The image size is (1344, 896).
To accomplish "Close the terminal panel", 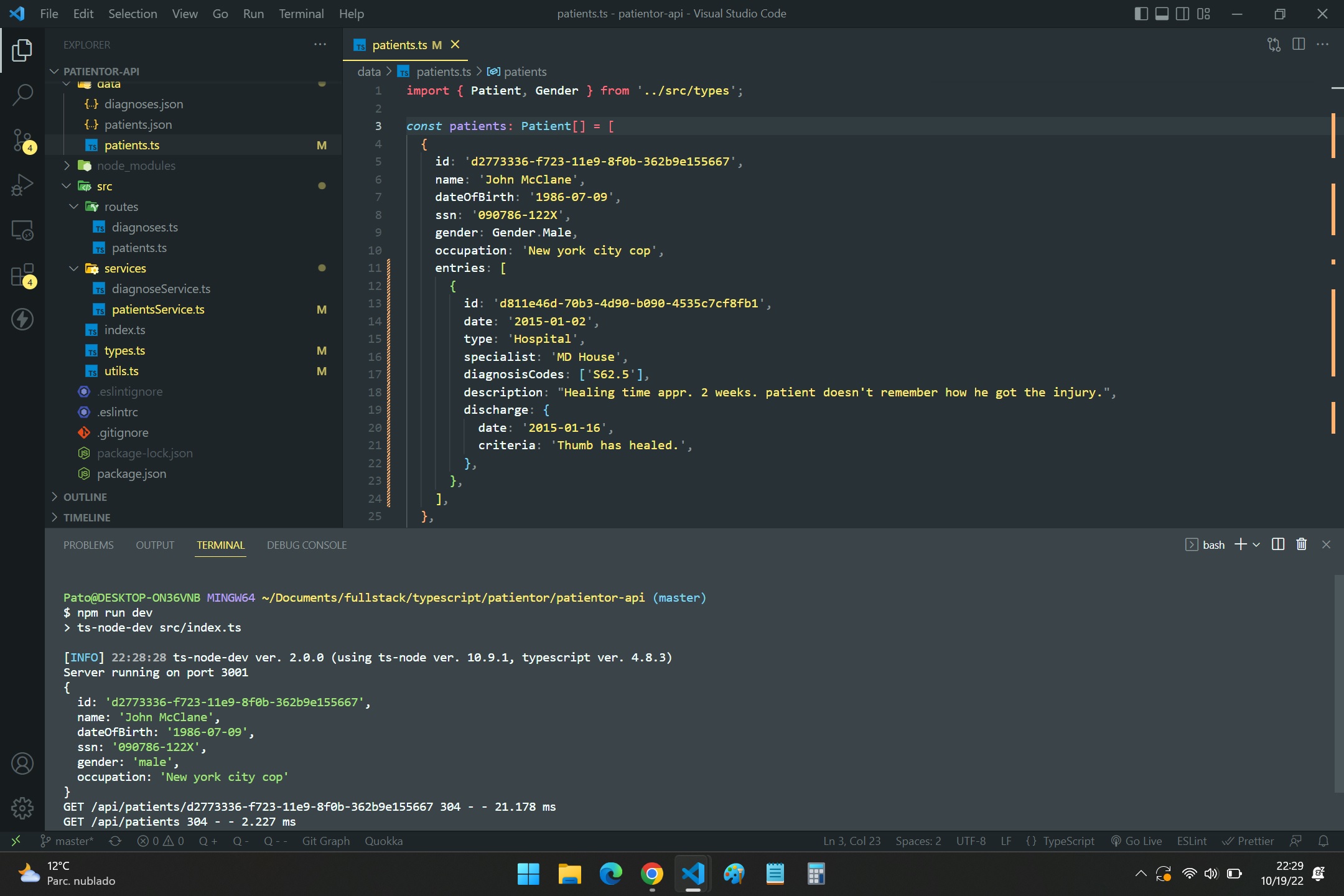I will click(1326, 544).
